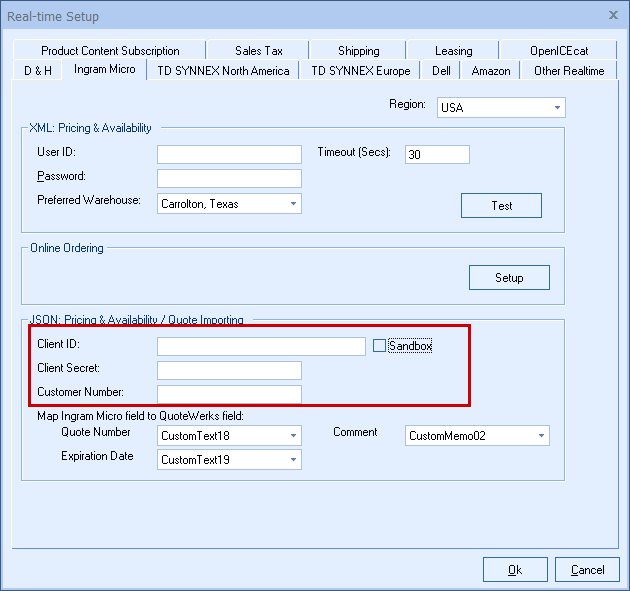Open the TD SYNNEX Europe tab

click(x=360, y=71)
